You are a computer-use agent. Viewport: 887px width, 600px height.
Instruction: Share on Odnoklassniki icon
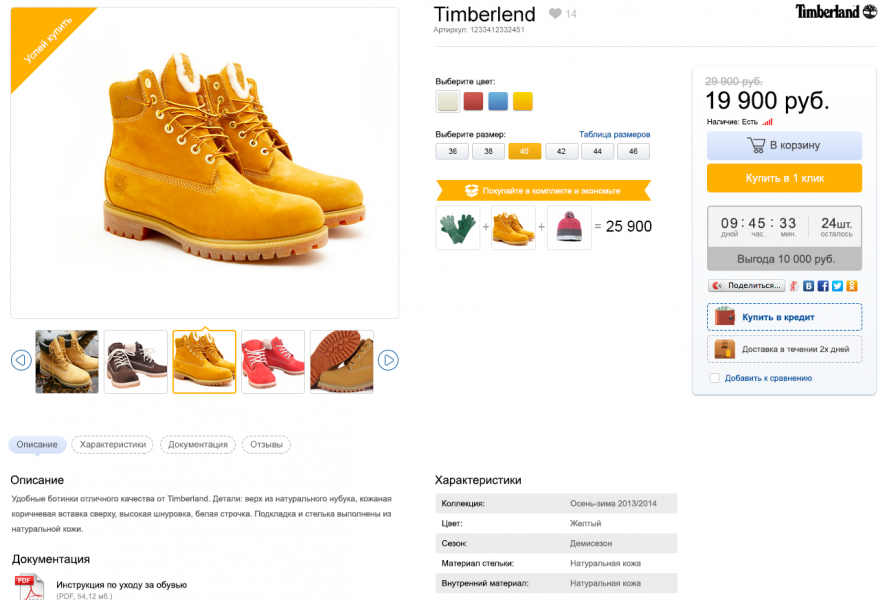[851, 286]
